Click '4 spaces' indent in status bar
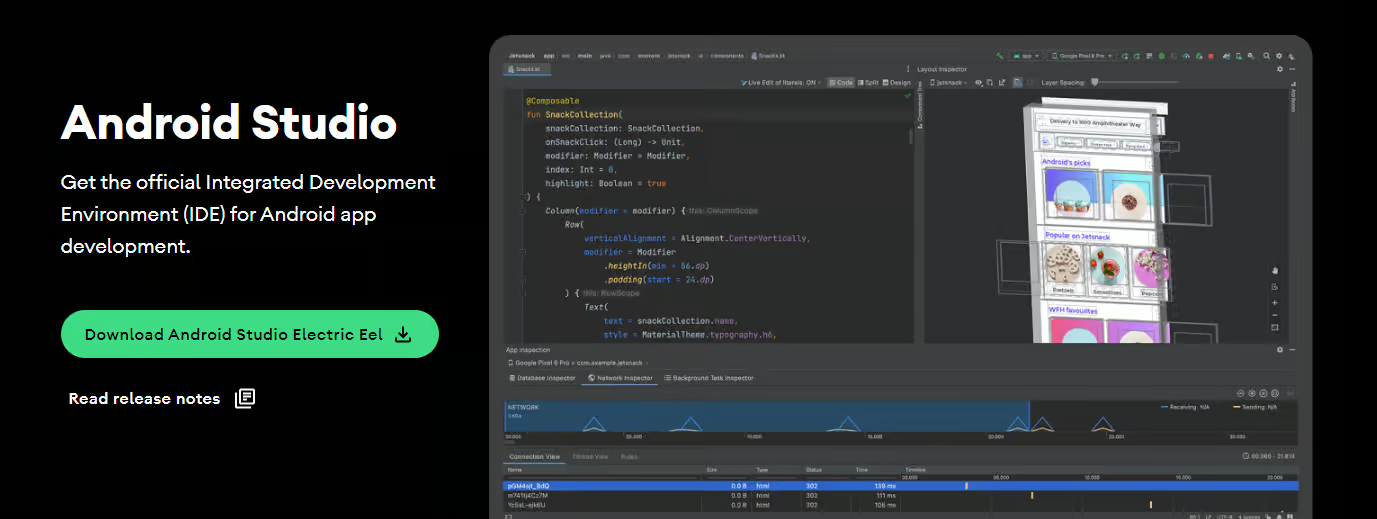Viewport: 1377px width, 519px height. pos(1249,517)
